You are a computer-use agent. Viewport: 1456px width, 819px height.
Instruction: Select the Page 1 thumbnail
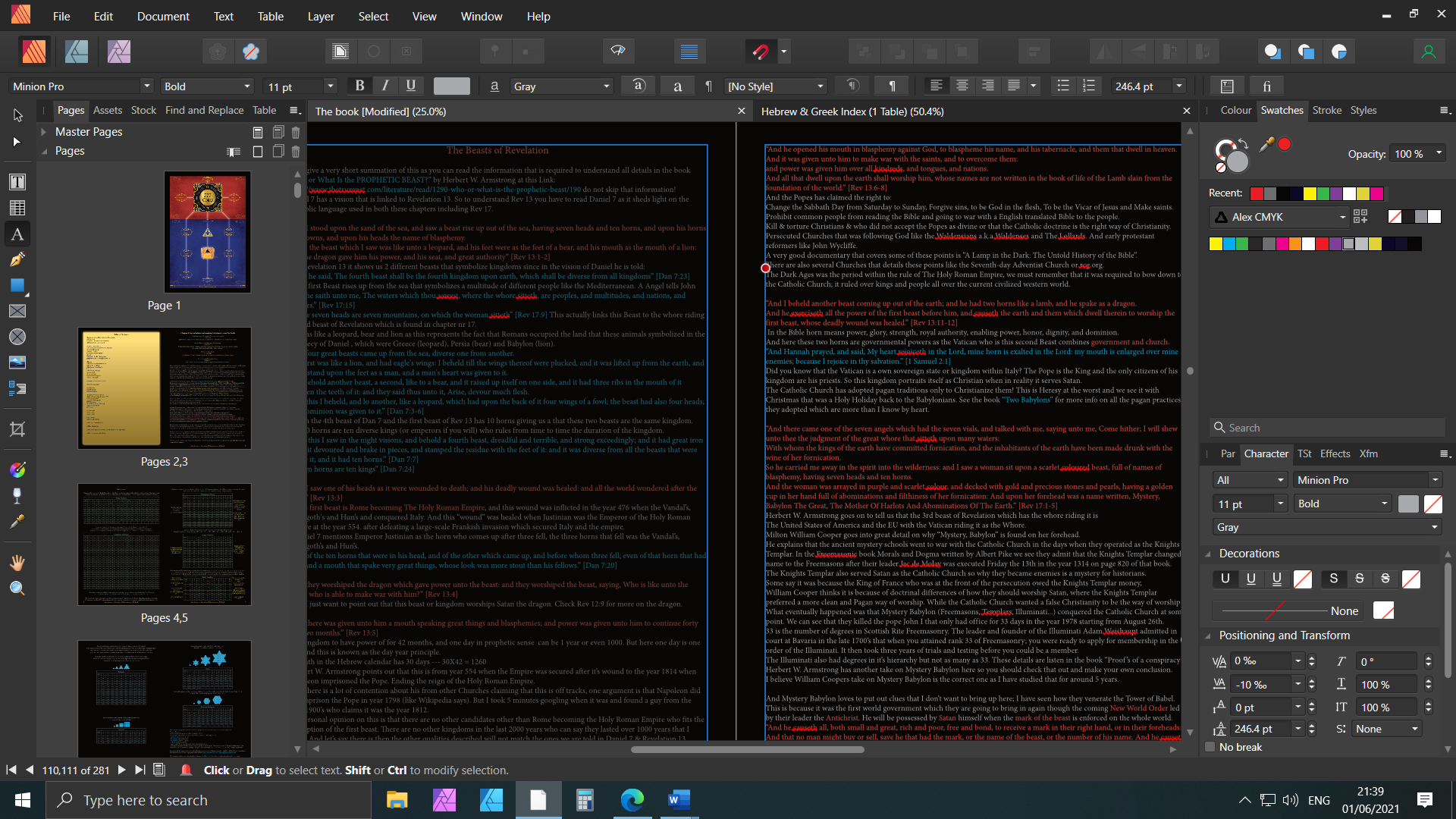coord(208,232)
